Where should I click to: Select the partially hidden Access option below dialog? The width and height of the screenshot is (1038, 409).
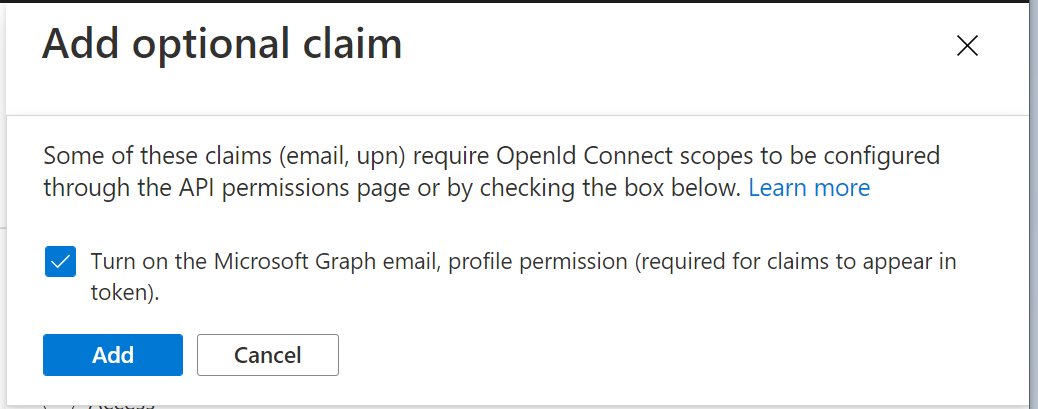pos(120,405)
